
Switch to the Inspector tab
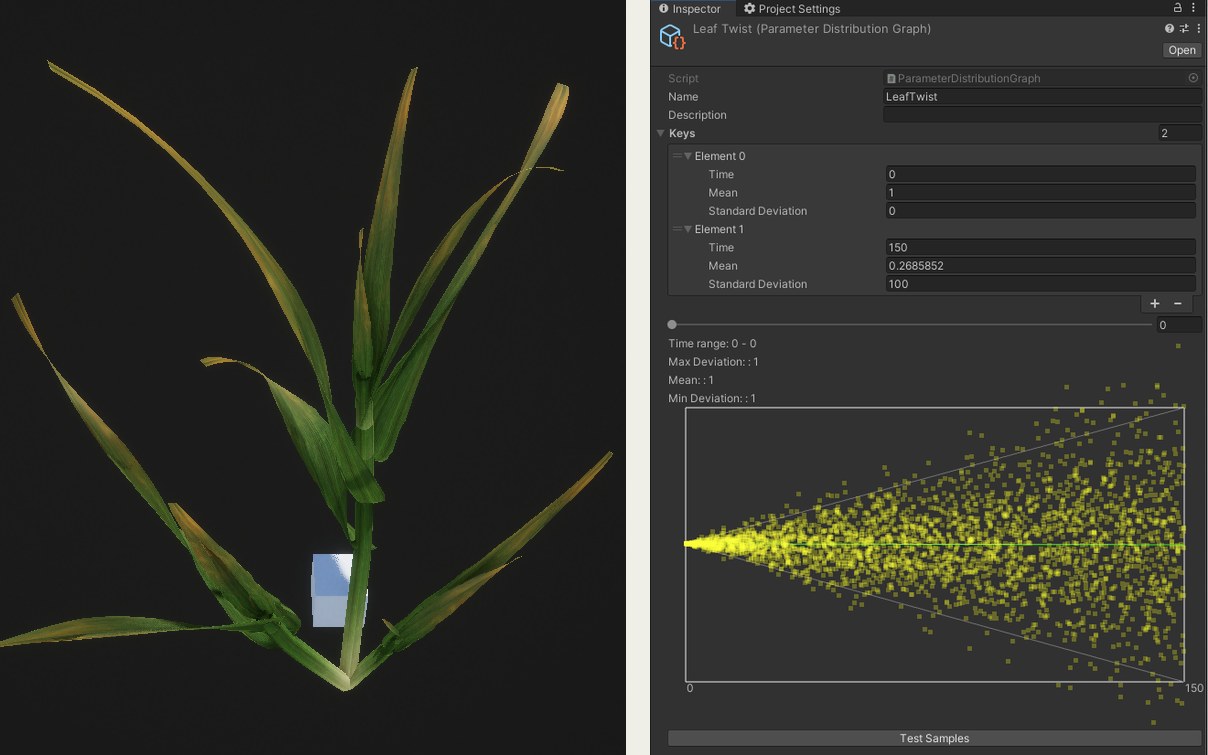tap(689, 8)
